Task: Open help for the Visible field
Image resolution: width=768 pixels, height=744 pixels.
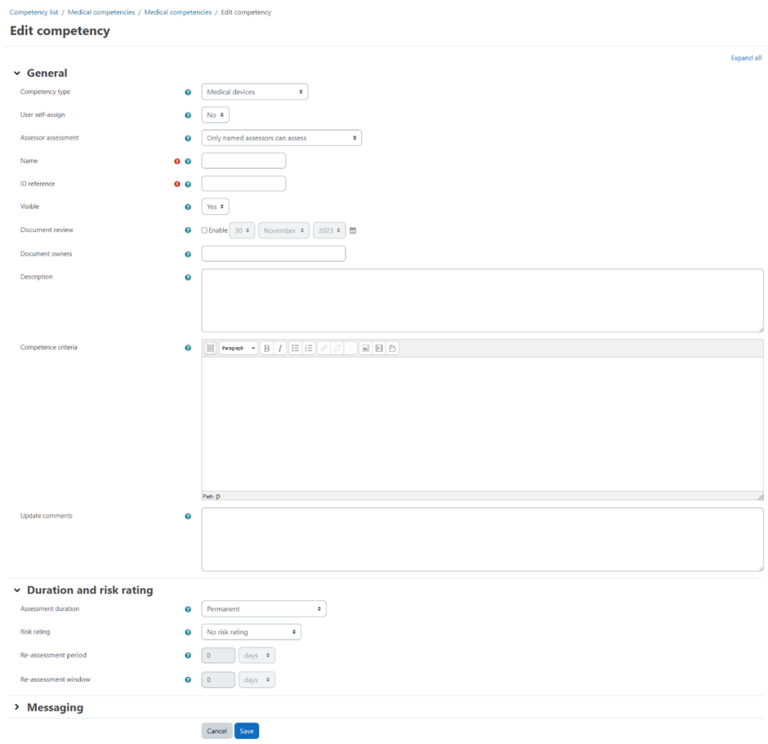Action: click(188, 207)
